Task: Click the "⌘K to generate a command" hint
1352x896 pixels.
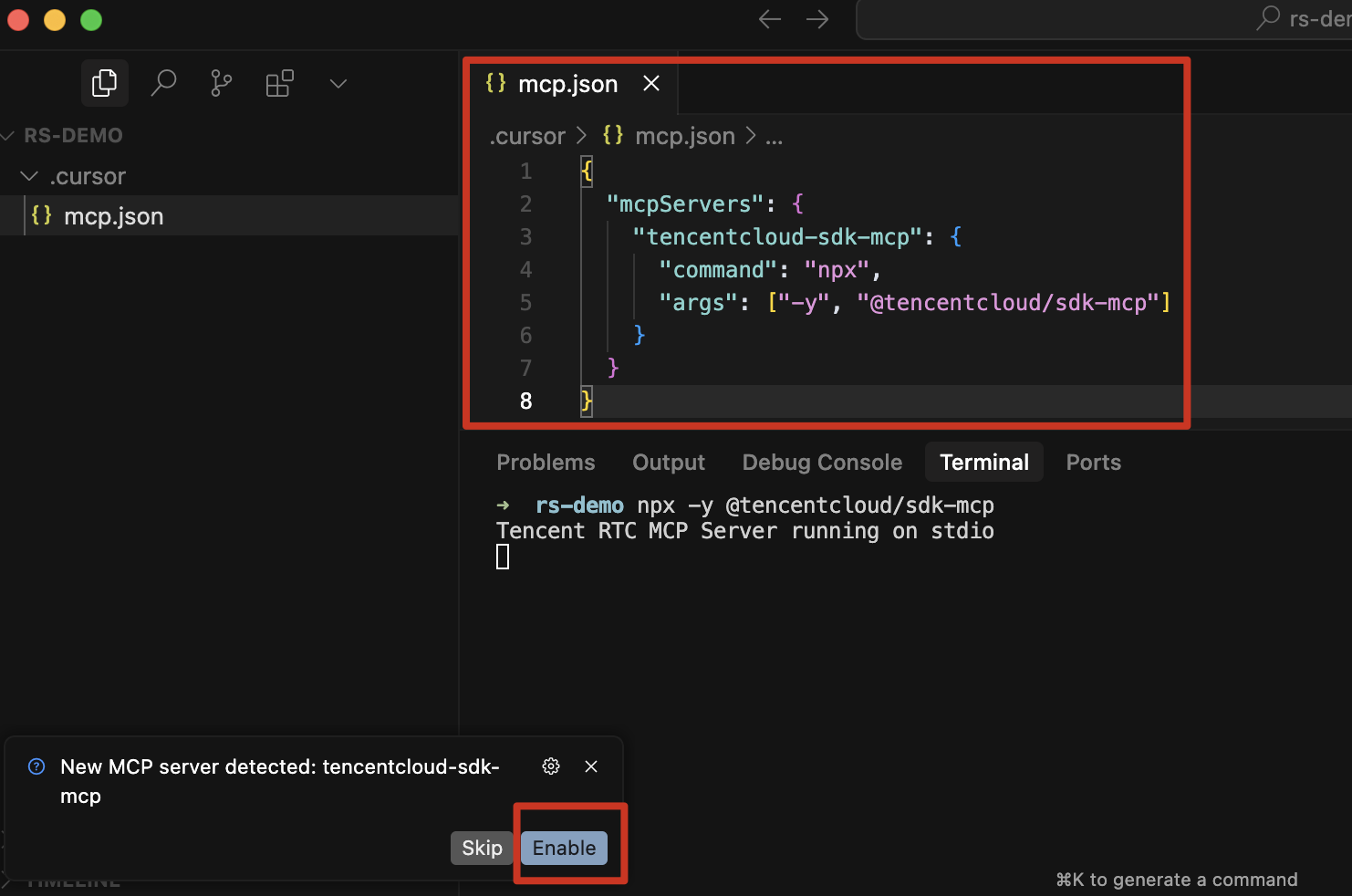Action: (1177, 880)
